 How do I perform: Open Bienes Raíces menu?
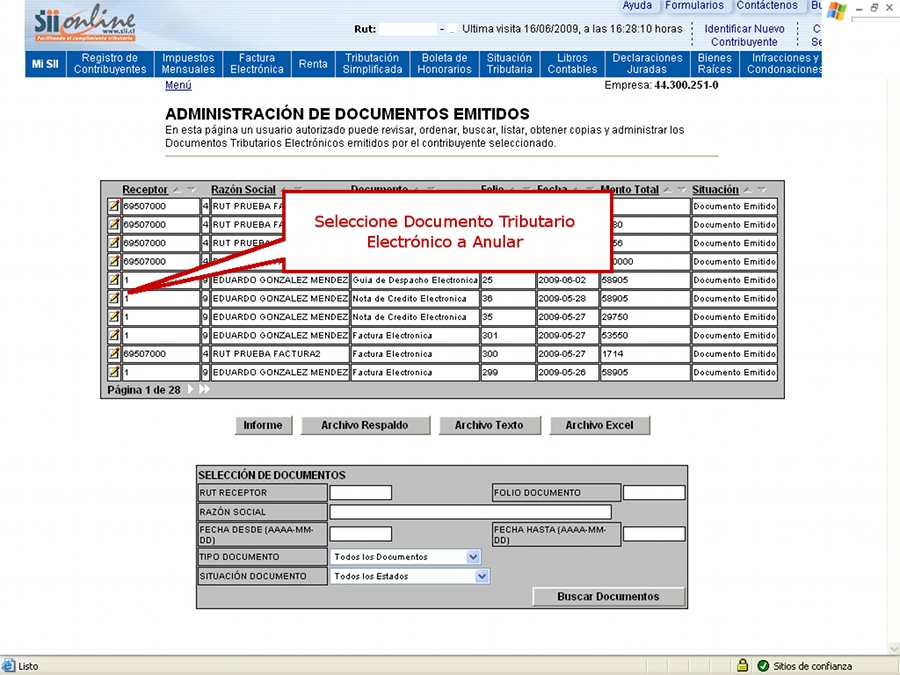715,64
